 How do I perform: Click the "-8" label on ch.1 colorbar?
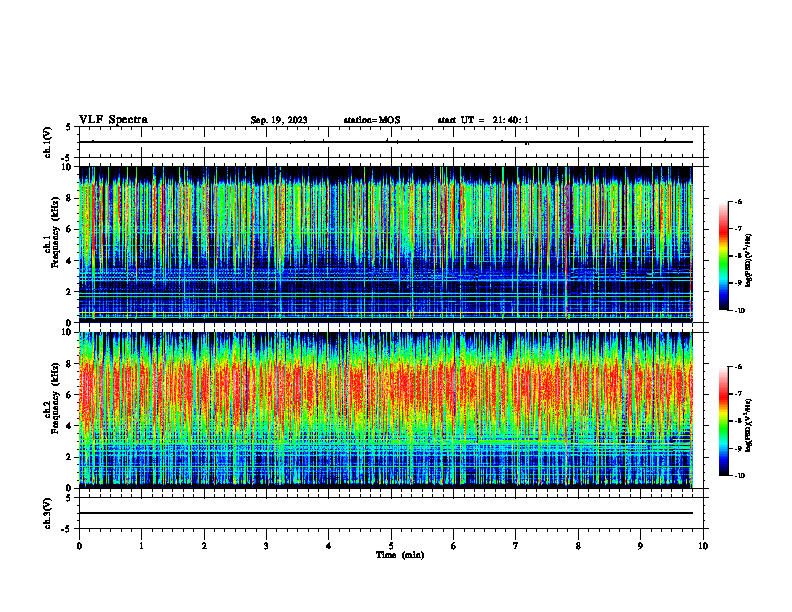pos(738,256)
